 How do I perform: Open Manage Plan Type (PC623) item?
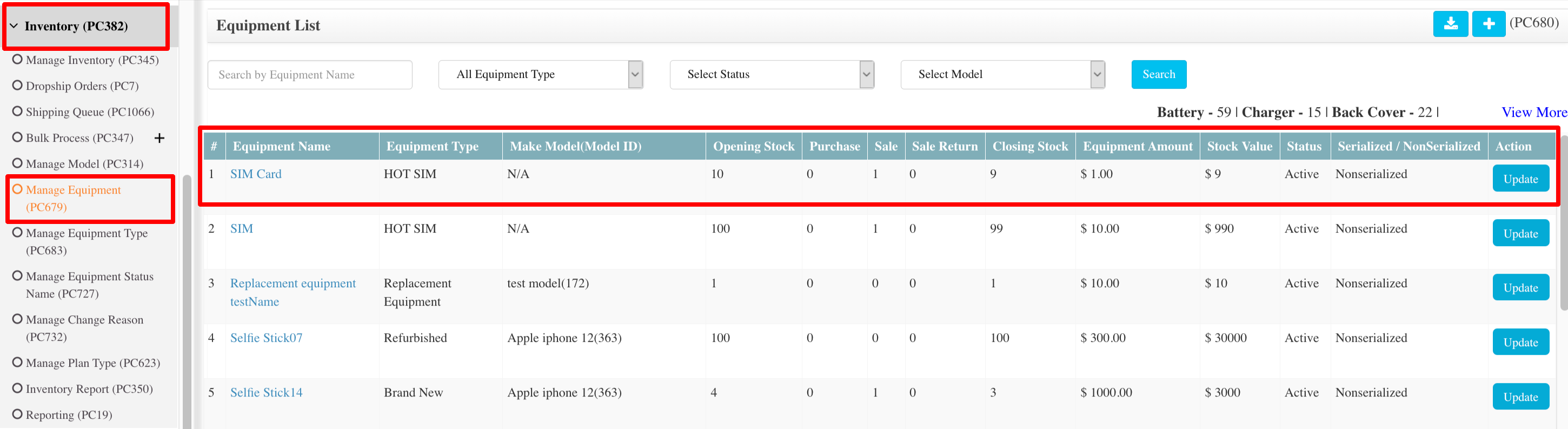click(x=87, y=362)
